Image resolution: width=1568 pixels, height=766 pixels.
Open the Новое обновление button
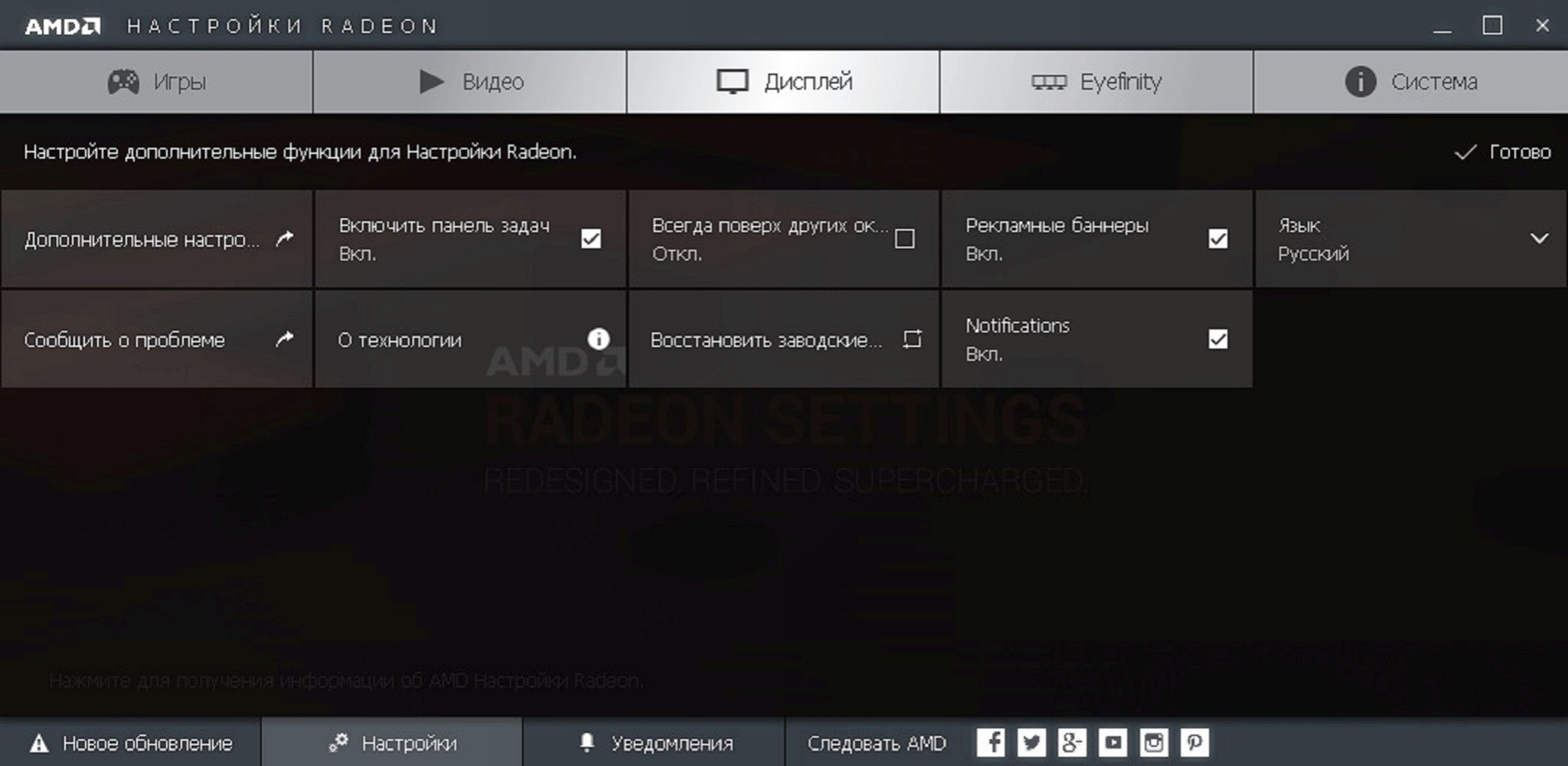(x=131, y=743)
